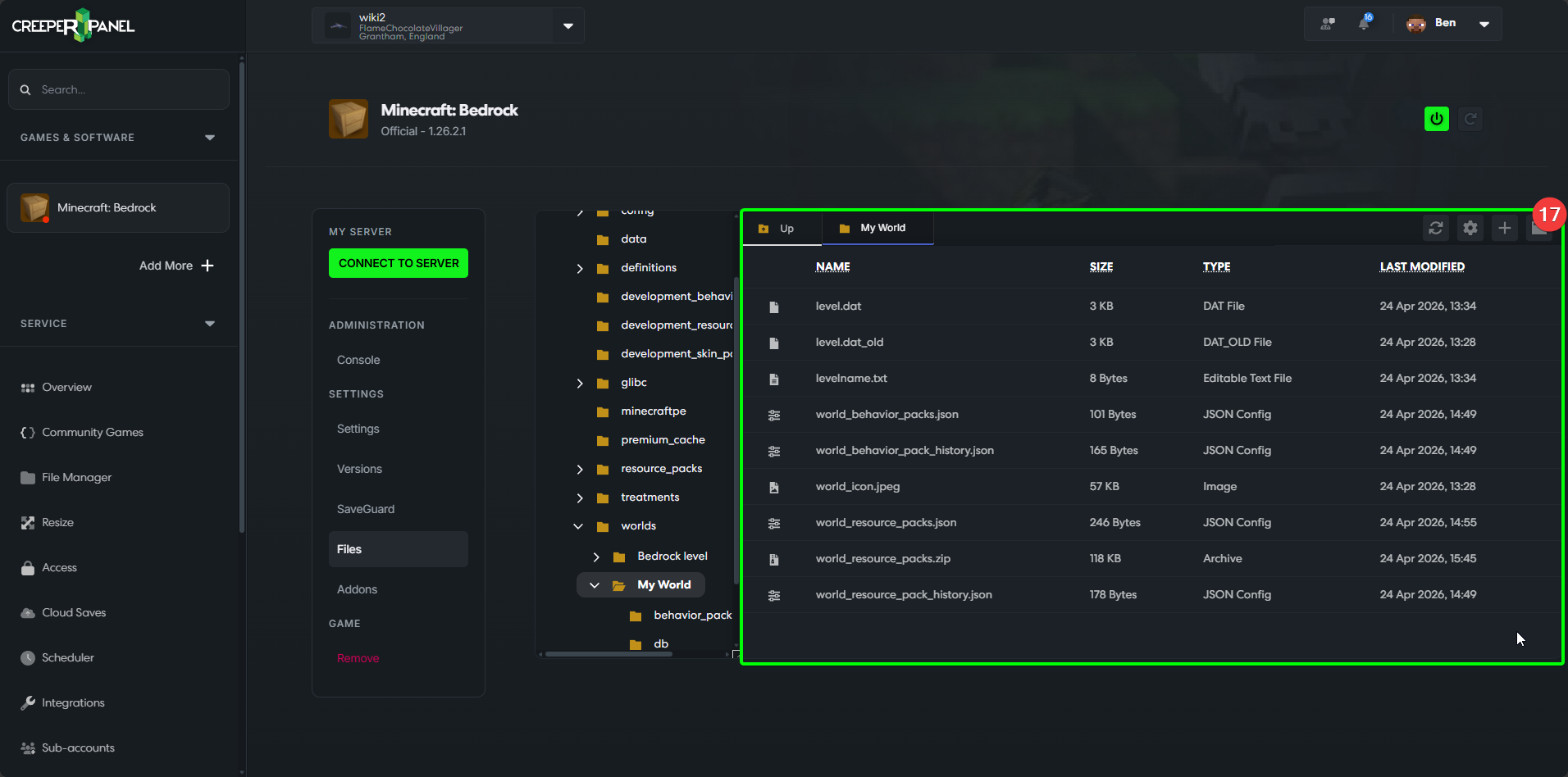
Task: Click the Search input field
Action: click(119, 89)
